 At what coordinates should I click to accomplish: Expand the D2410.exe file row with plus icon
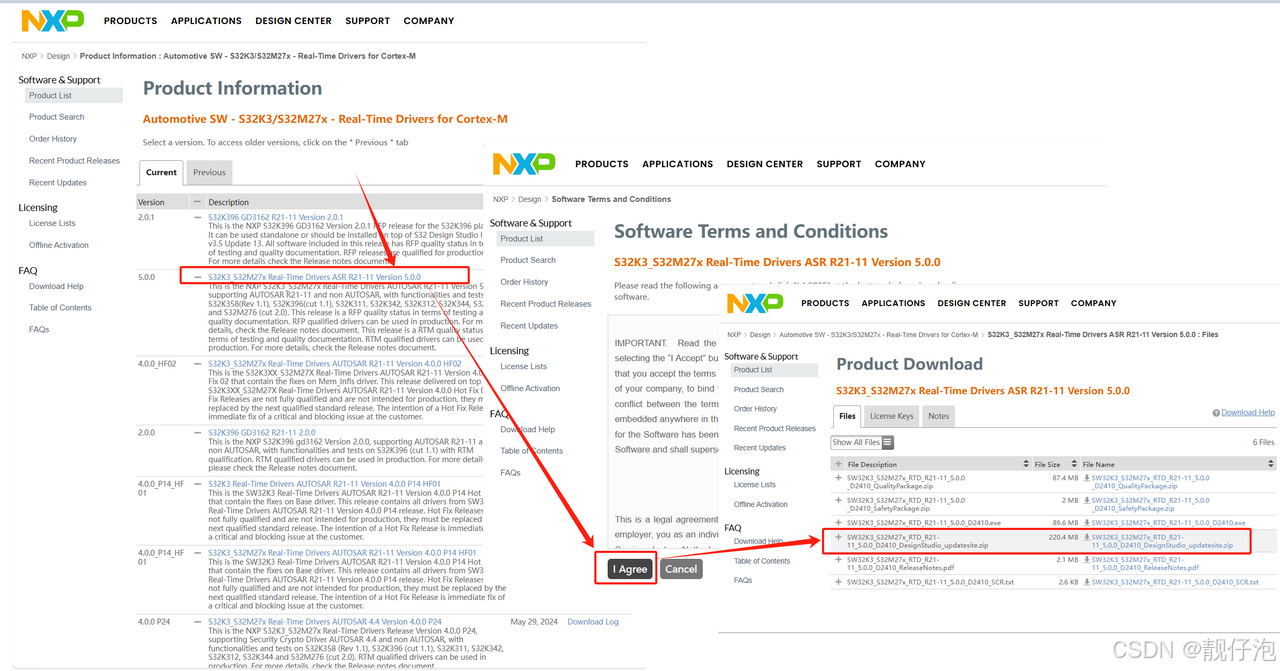pyautogui.click(x=840, y=523)
